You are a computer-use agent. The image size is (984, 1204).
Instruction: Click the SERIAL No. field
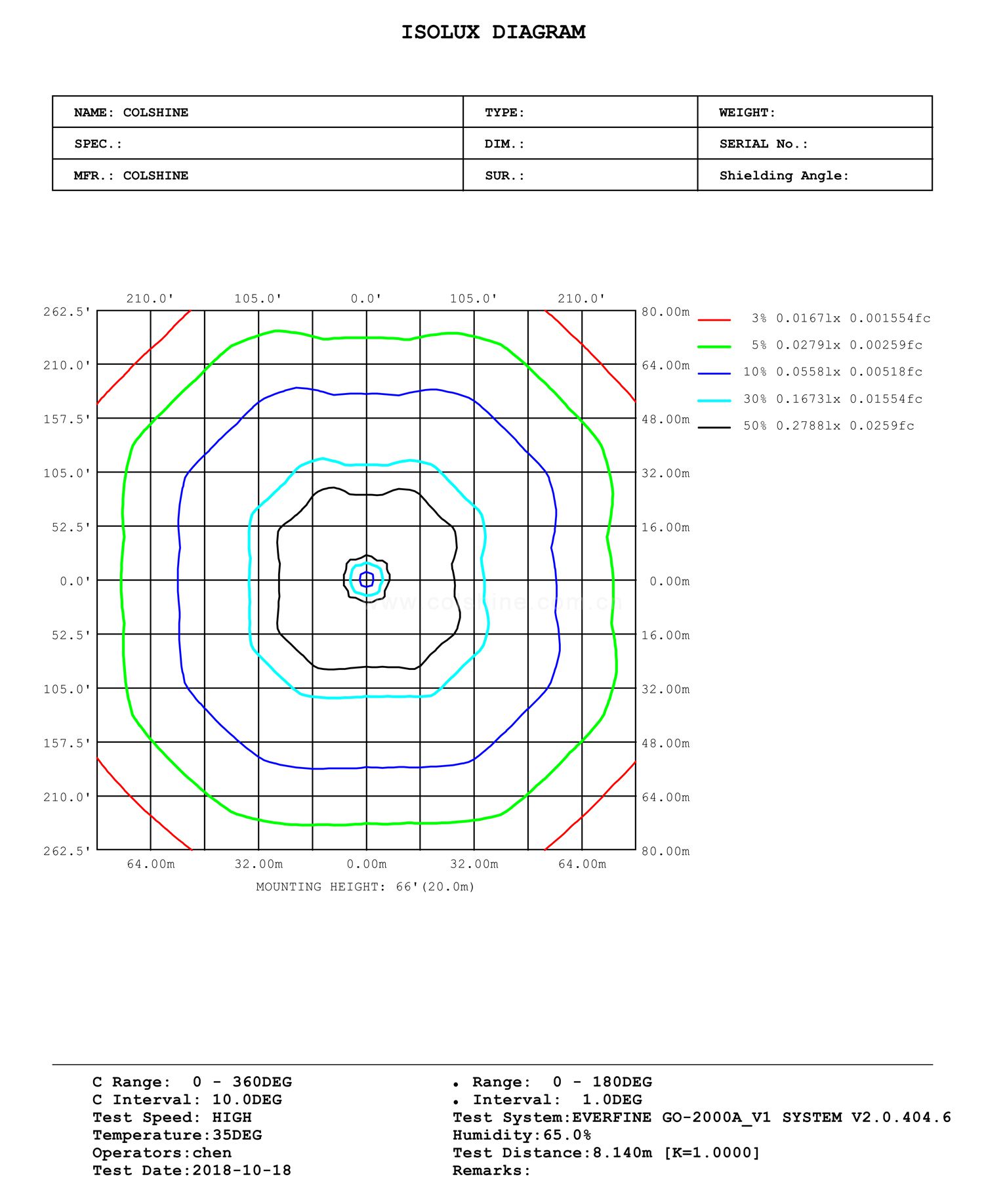coord(815,144)
